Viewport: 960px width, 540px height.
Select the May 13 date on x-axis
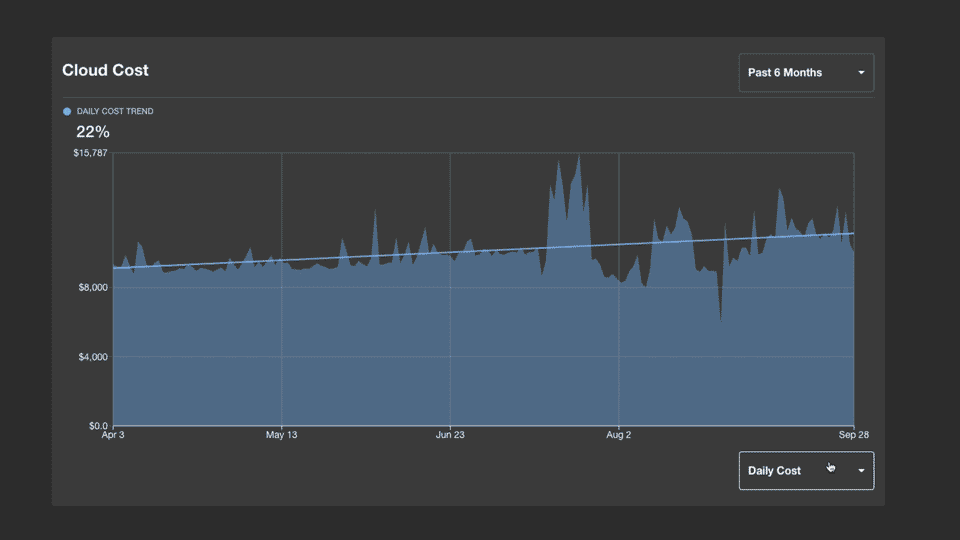(x=281, y=436)
